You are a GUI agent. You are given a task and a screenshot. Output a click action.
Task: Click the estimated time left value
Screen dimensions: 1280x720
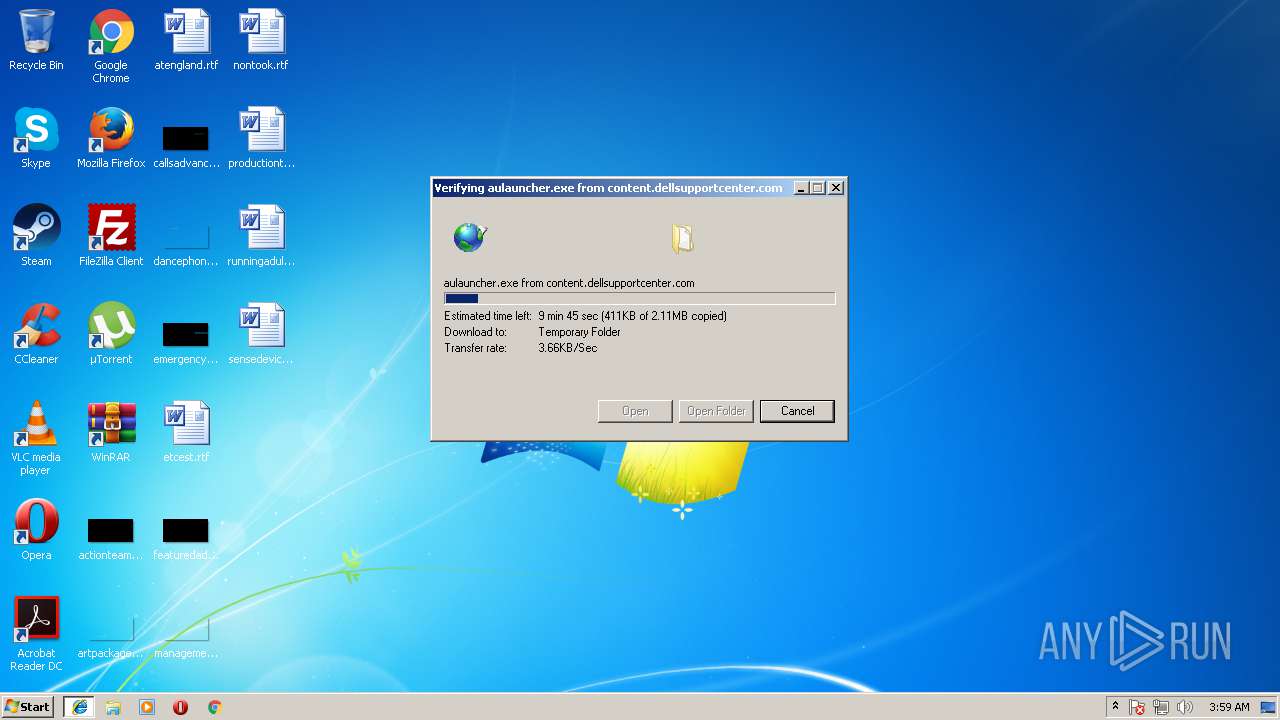pos(632,316)
